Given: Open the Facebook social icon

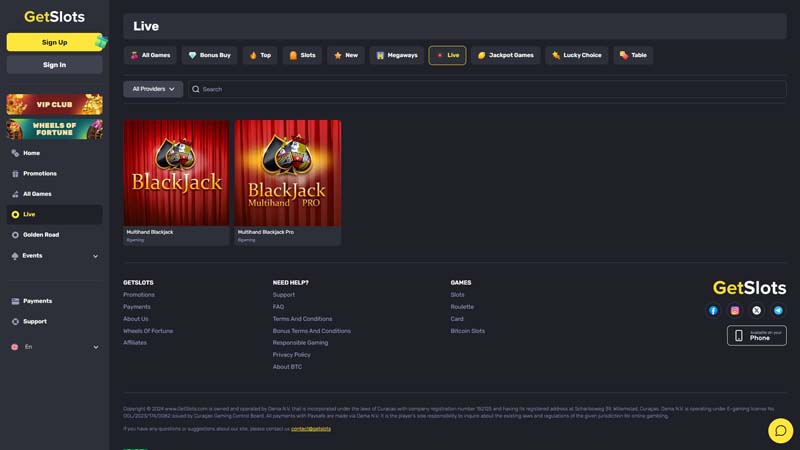Looking at the screenshot, I should coord(713,310).
